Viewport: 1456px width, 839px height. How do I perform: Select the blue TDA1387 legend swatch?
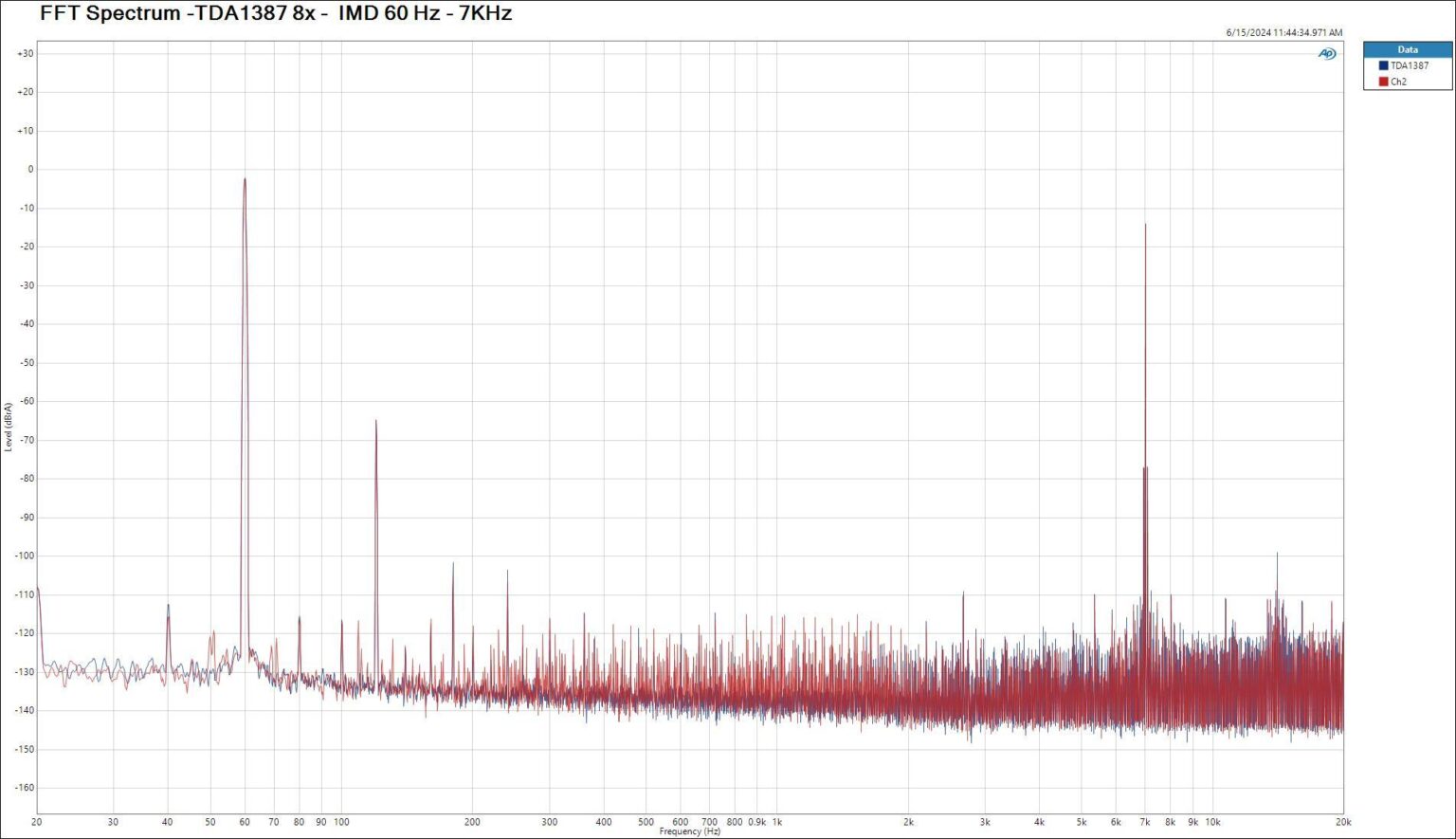pyautogui.click(x=1382, y=65)
